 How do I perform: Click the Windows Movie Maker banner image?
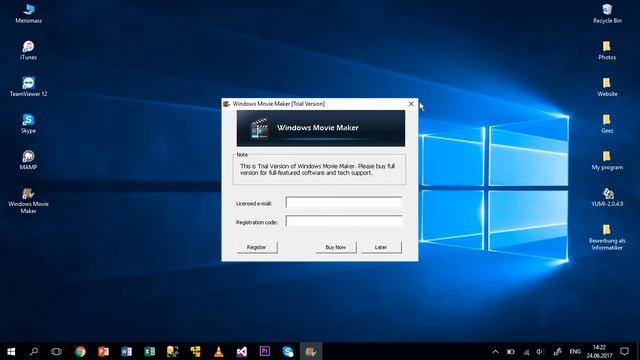tap(321, 128)
